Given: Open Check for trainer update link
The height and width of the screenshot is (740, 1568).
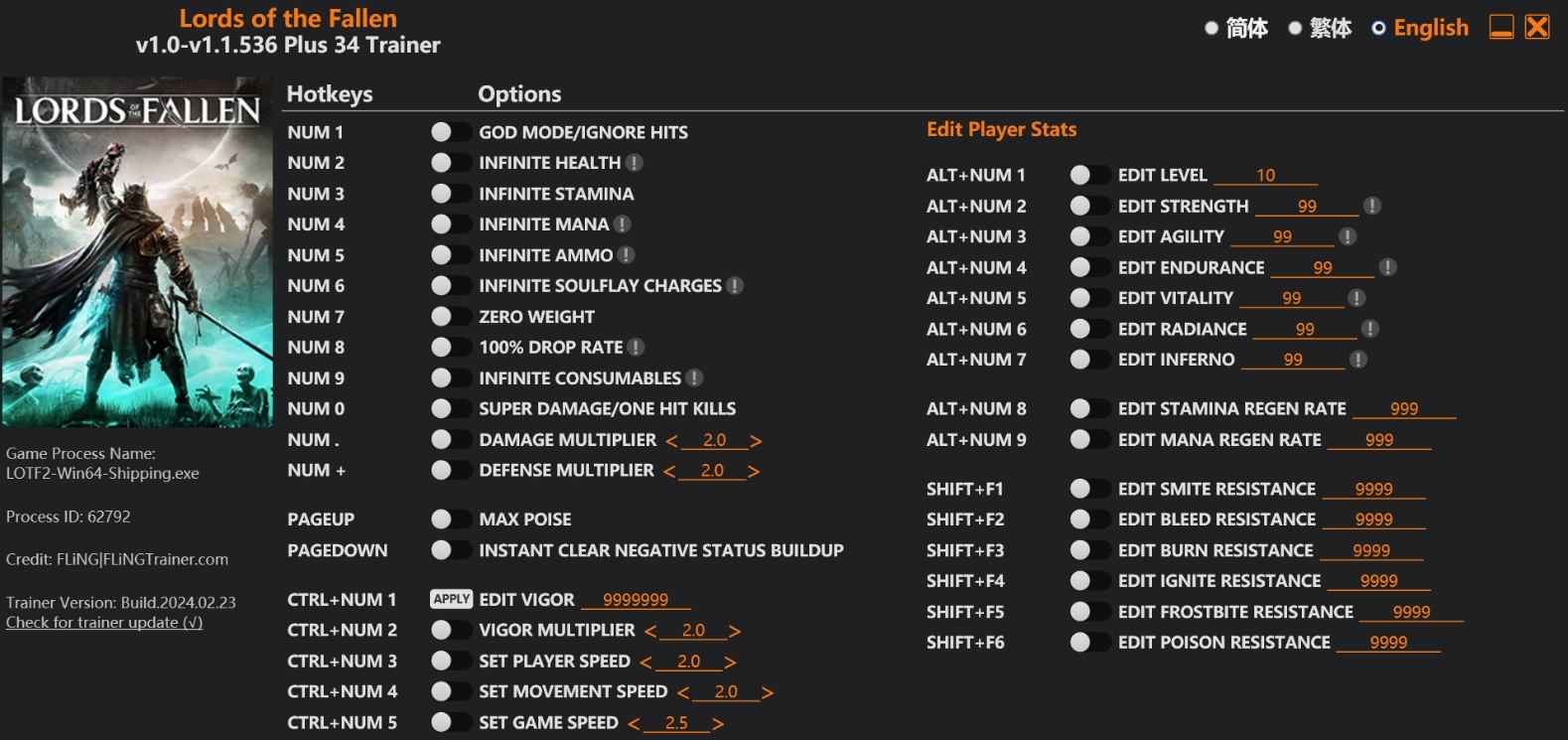Looking at the screenshot, I should pyautogui.click(x=104, y=623).
